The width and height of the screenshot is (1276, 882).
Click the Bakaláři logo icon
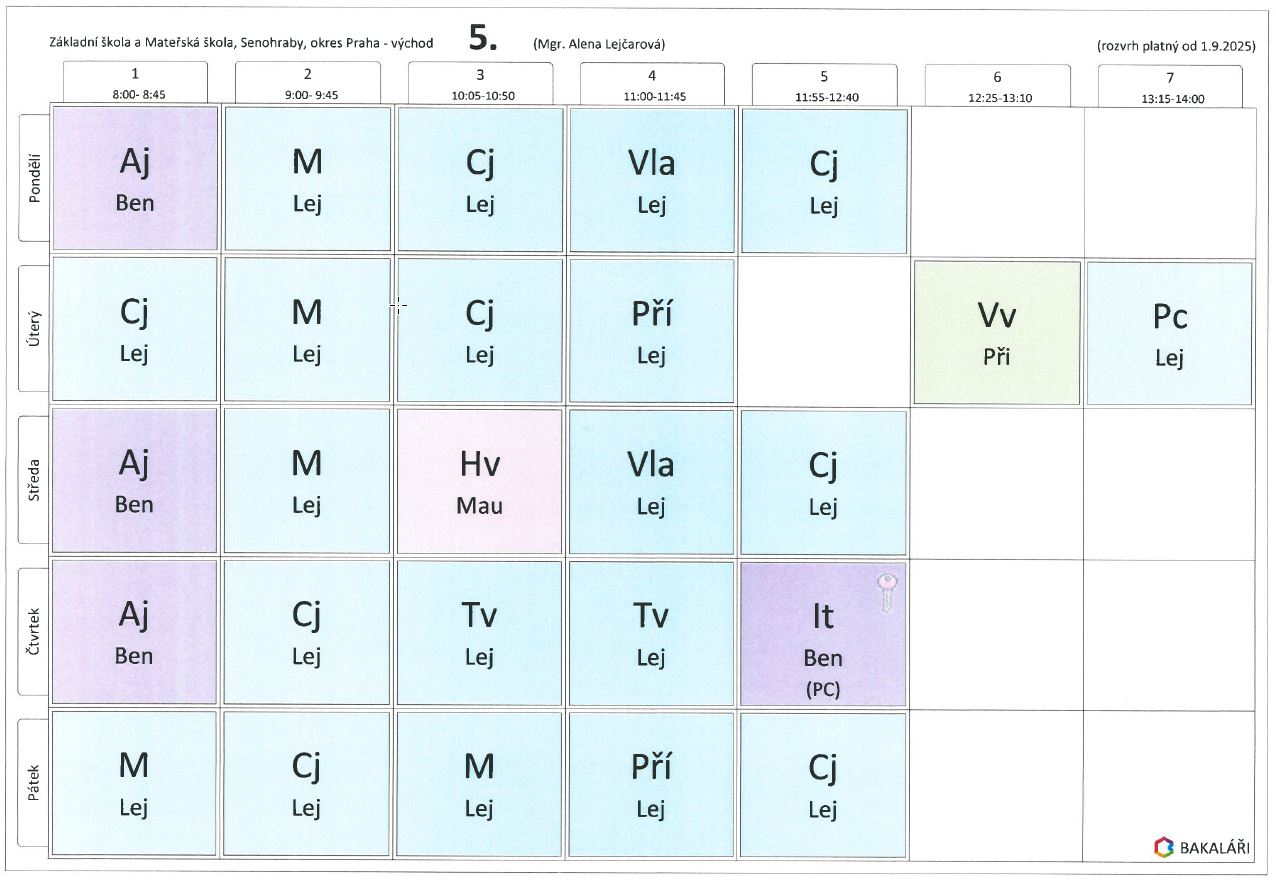pos(1163,847)
